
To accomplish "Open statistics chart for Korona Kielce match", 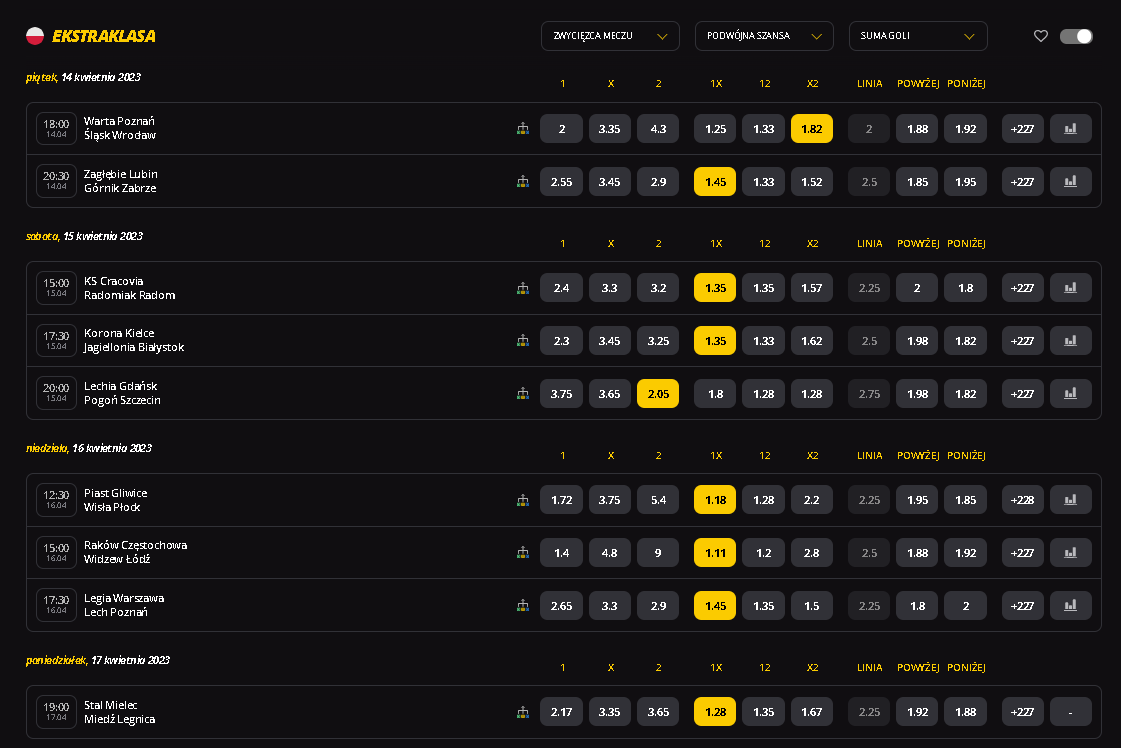I will 1070,340.
